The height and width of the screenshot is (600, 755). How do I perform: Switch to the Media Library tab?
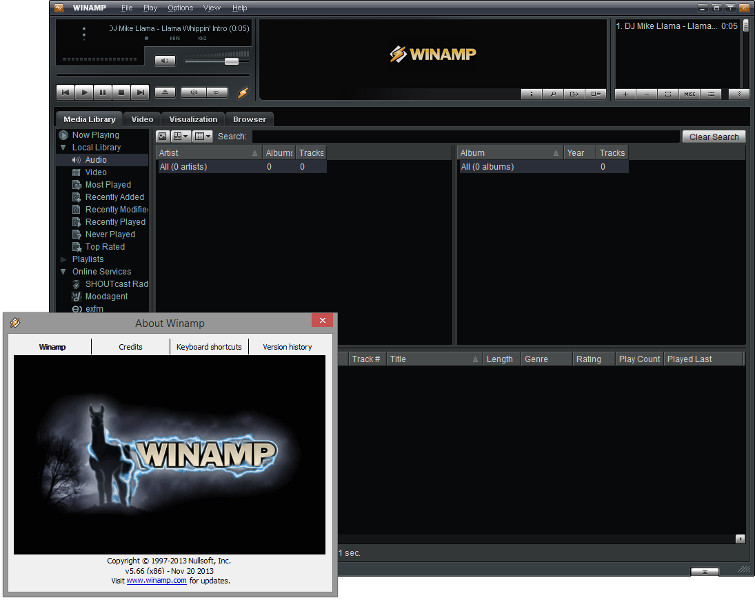point(89,119)
